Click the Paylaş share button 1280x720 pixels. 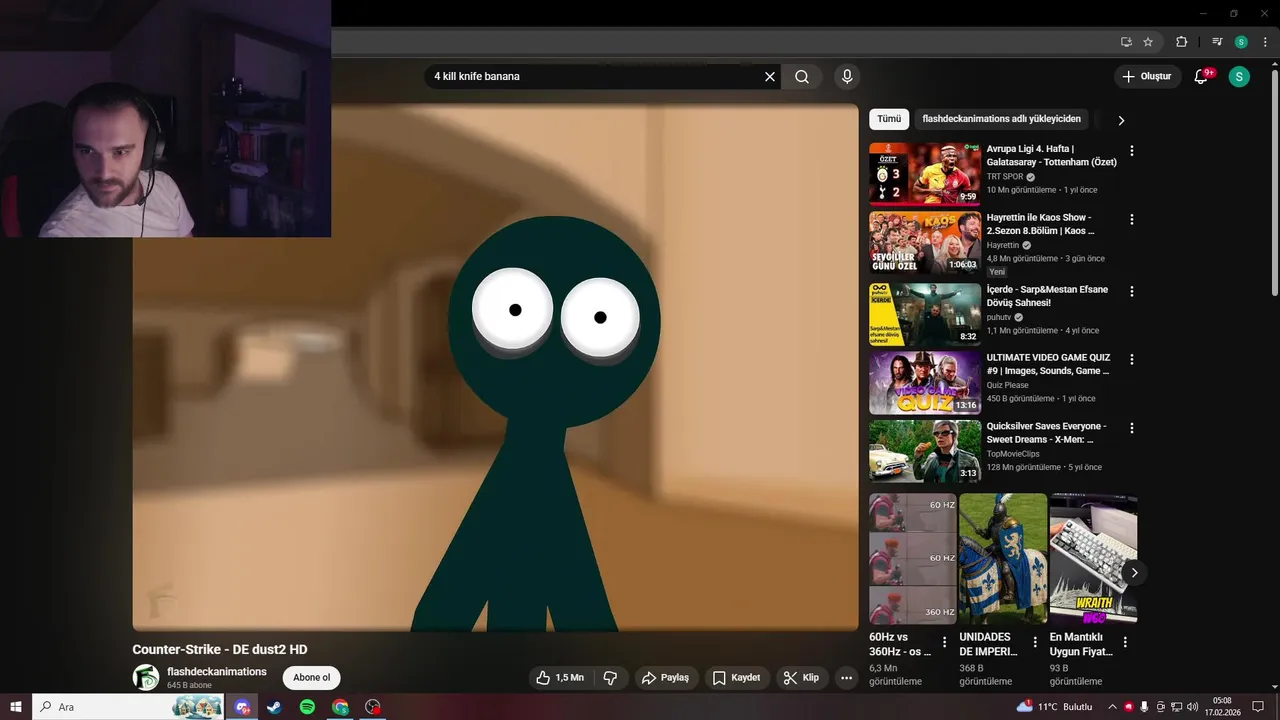click(665, 678)
